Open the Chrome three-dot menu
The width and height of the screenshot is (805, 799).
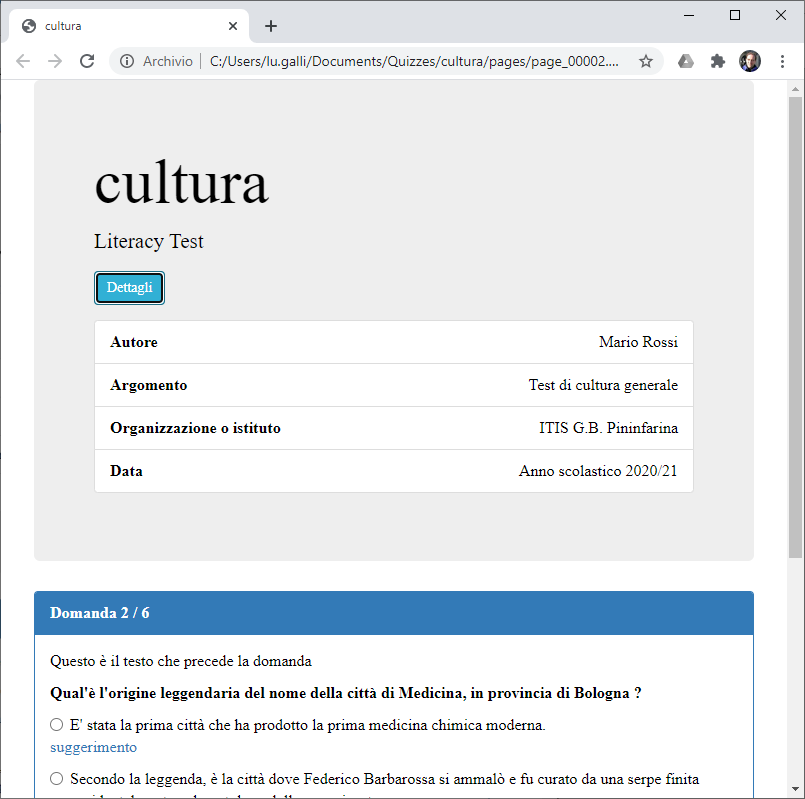[x=782, y=62]
